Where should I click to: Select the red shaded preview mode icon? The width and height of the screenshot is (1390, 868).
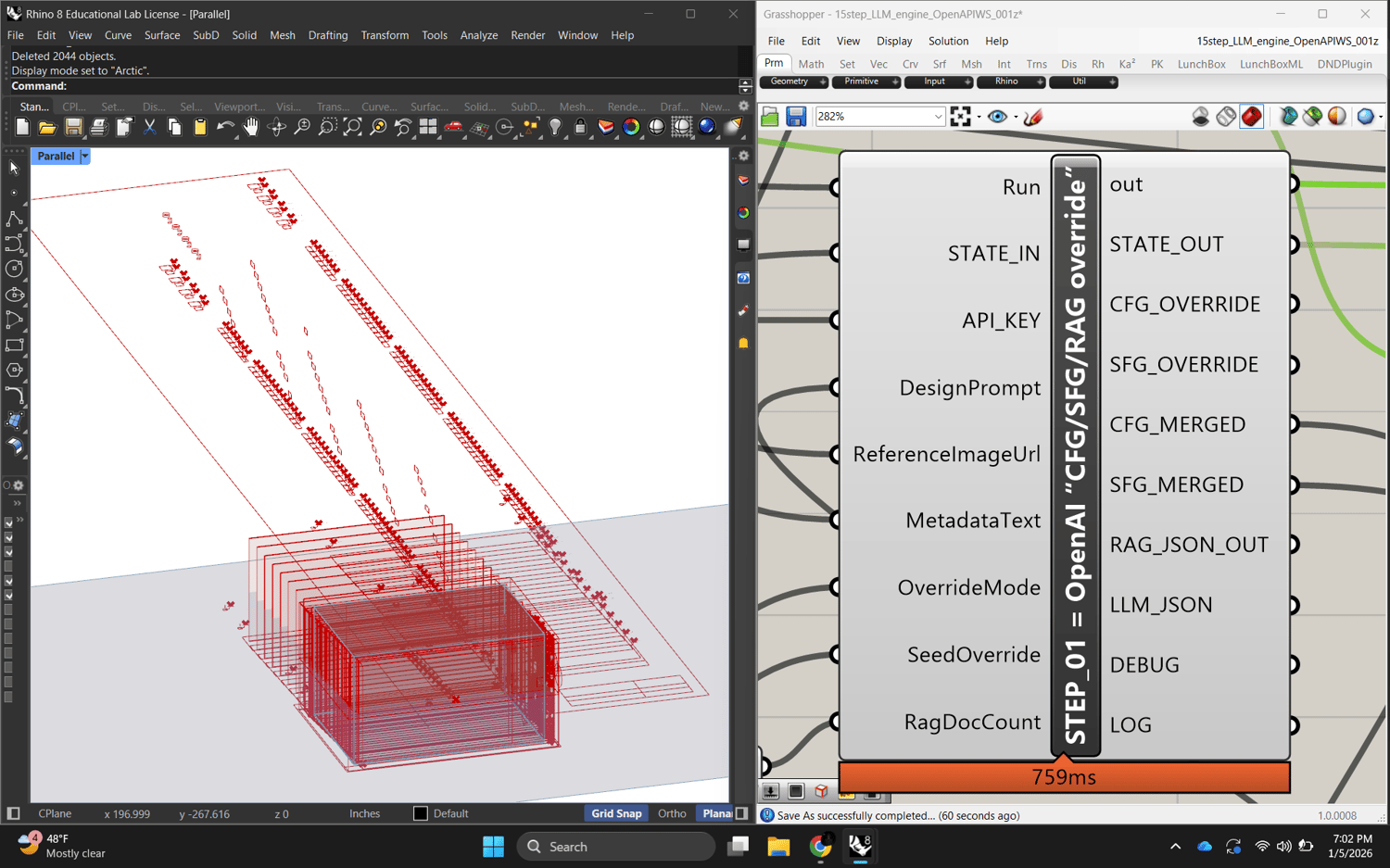1251,117
